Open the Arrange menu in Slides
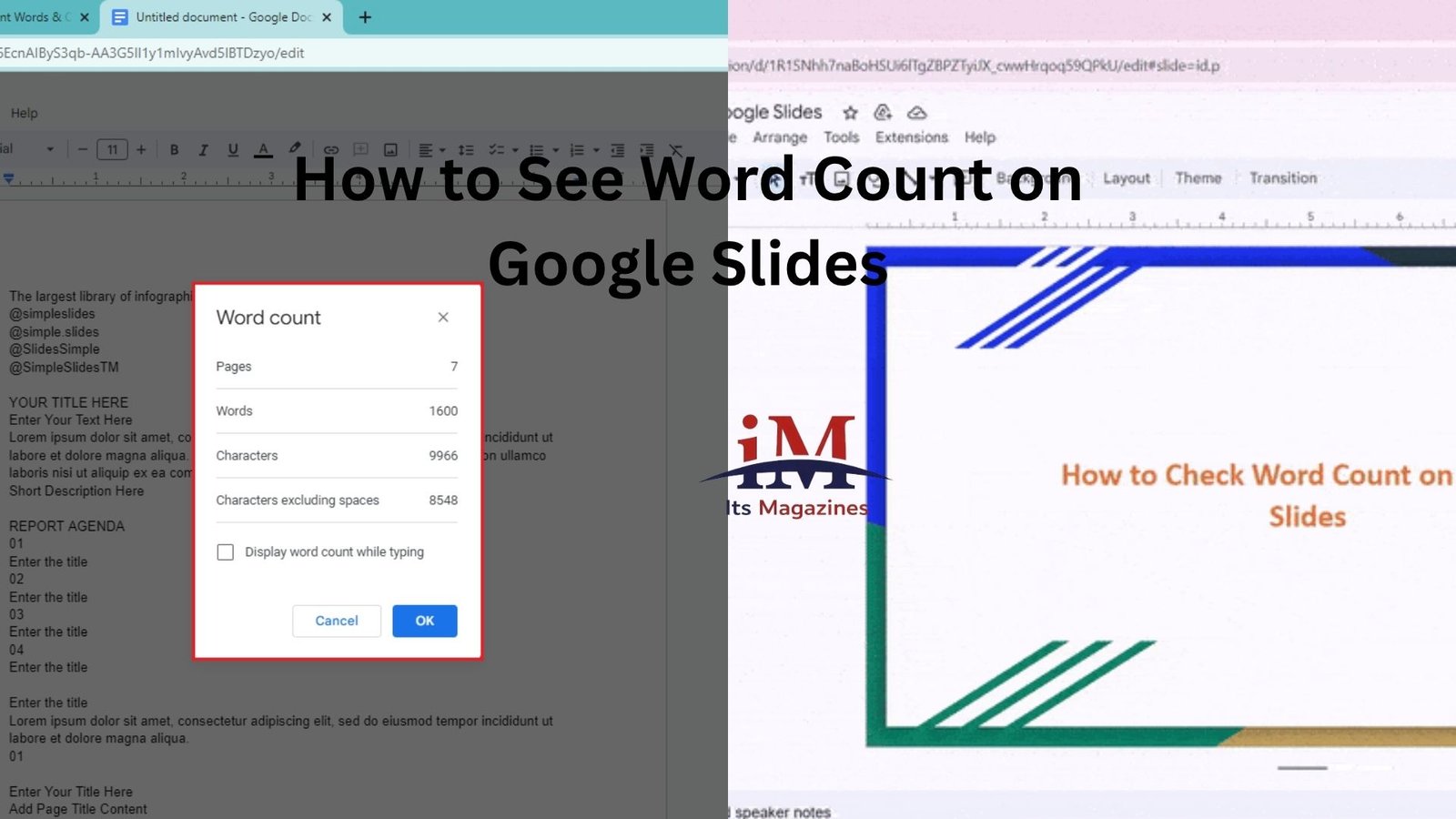Viewport: 1456px width, 819px height. tap(780, 137)
